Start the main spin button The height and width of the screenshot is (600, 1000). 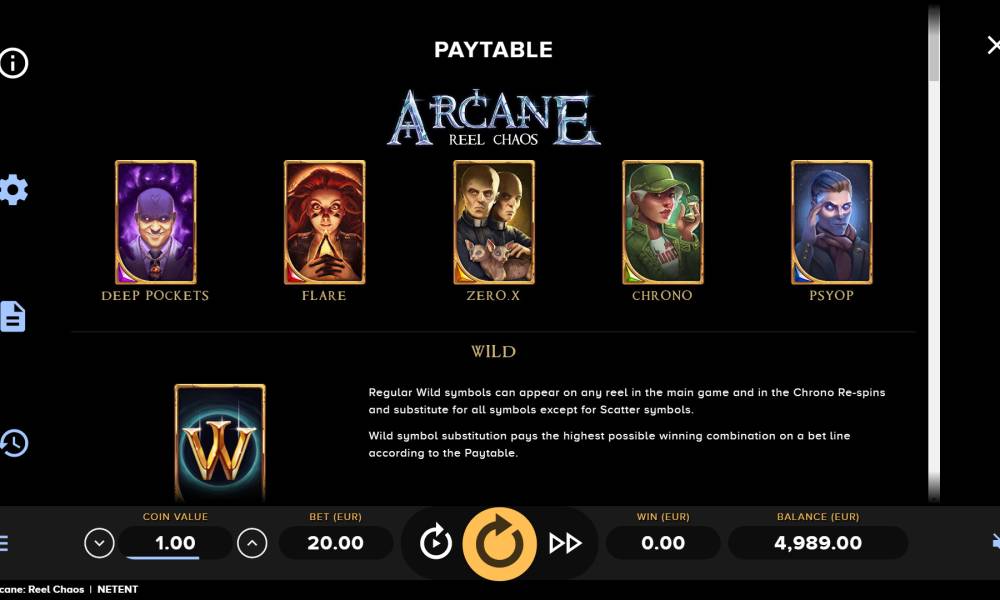(x=499, y=543)
